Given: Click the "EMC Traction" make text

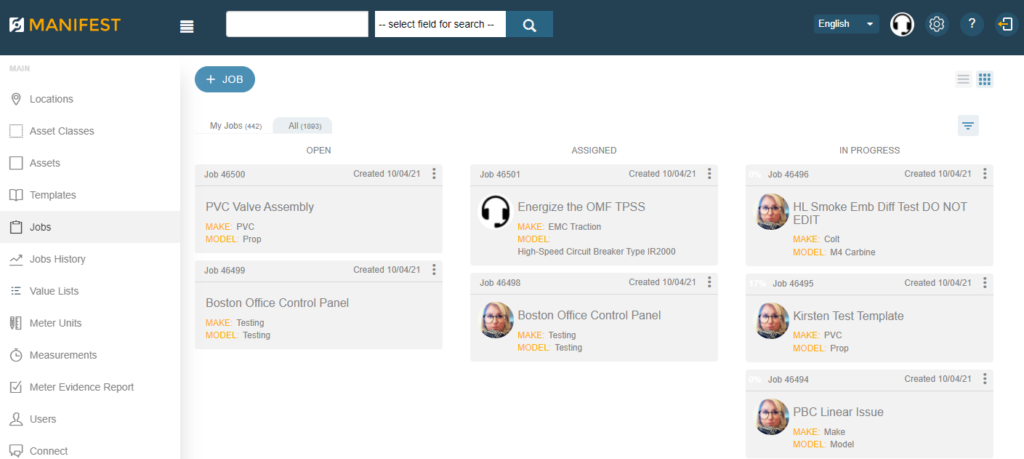Looking at the screenshot, I should (x=575, y=227).
